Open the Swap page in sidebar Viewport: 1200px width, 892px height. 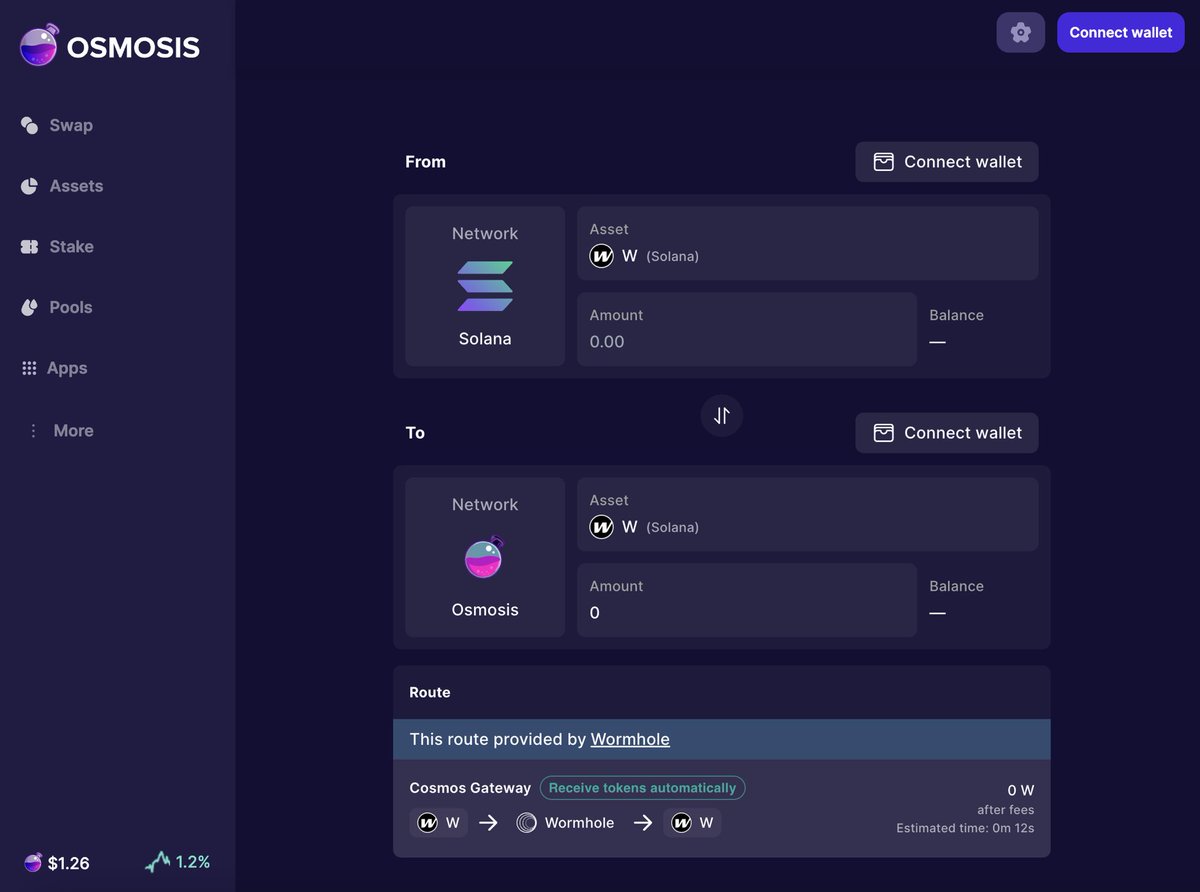57,125
